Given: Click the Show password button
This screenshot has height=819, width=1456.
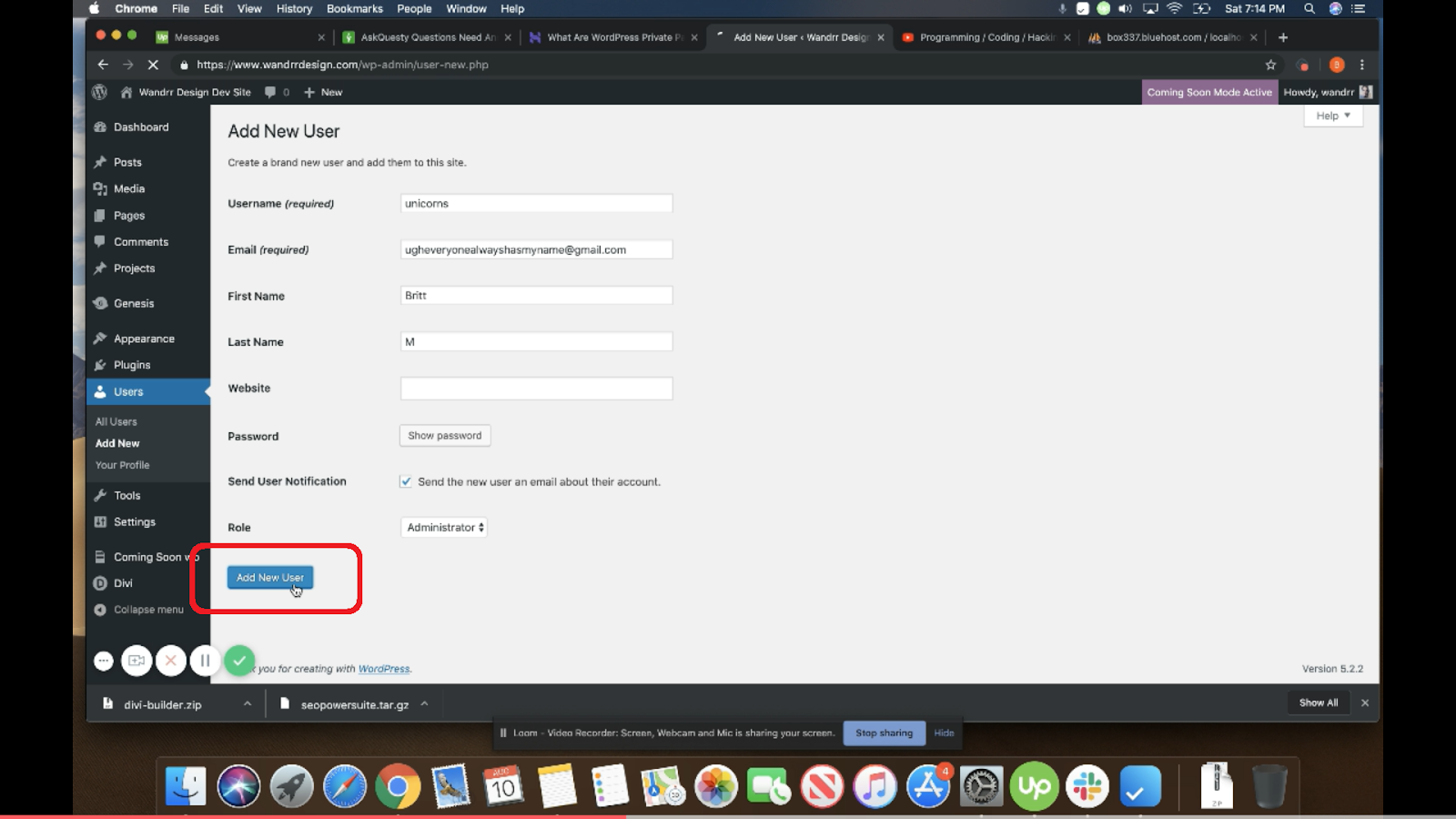Looking at the screenshot, I should pyautogui.click(x=444, y=435).
